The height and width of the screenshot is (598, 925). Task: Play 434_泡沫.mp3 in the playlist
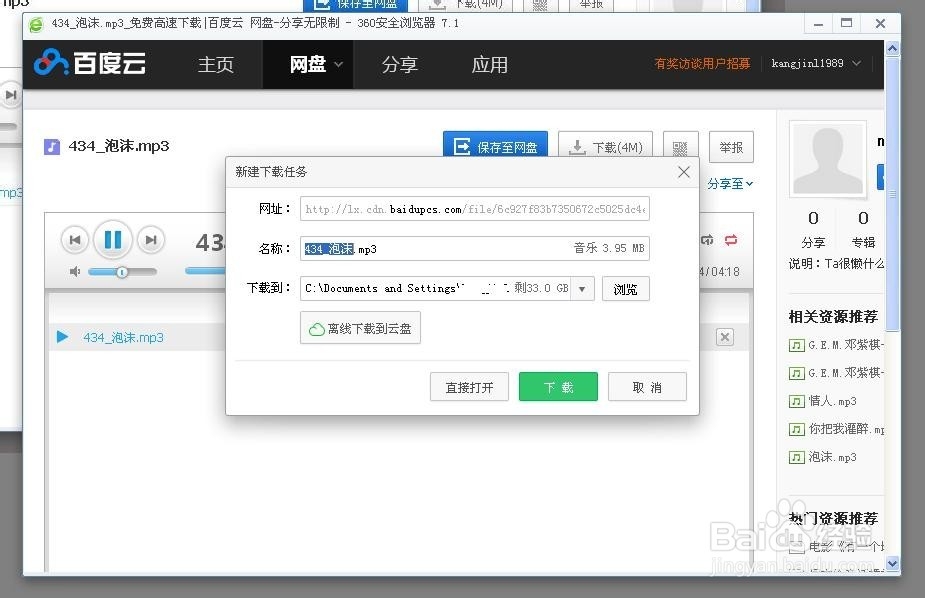63,337
